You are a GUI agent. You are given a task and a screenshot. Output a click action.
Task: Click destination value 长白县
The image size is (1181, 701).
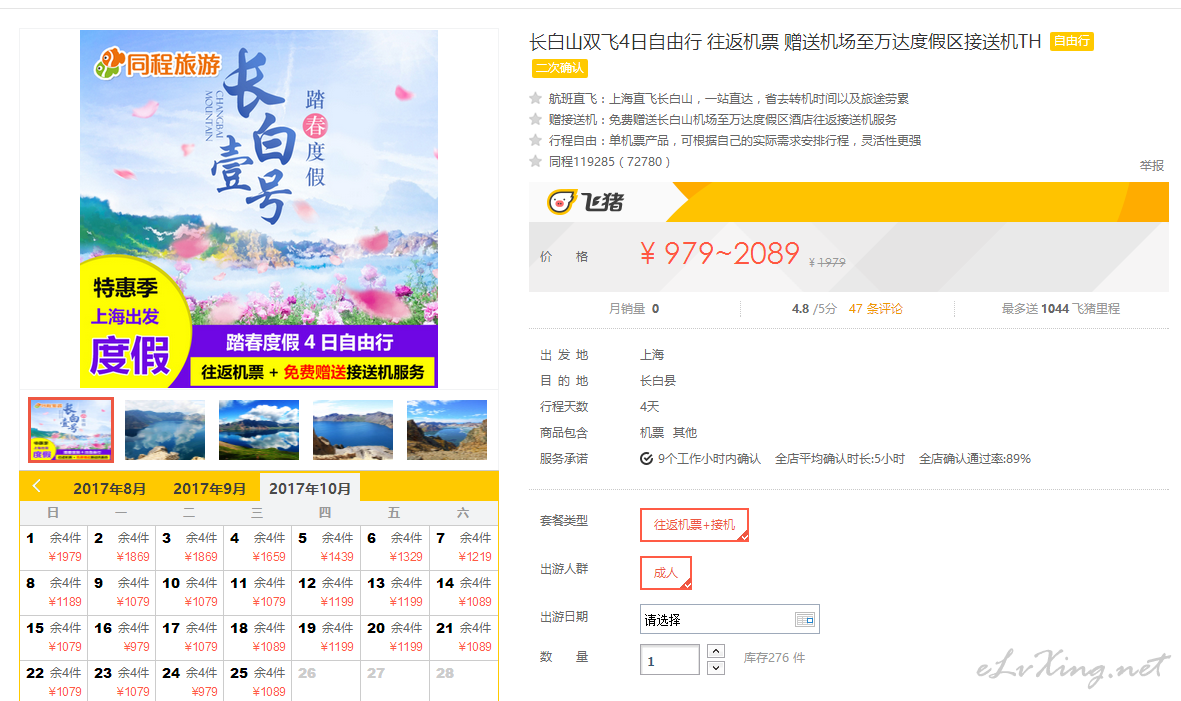click(658, 381)
